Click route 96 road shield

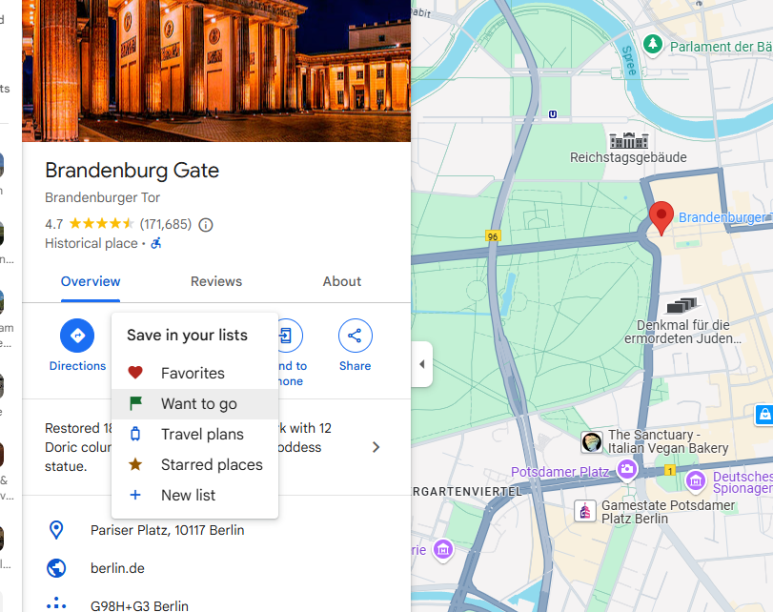(x=492, y=236)
